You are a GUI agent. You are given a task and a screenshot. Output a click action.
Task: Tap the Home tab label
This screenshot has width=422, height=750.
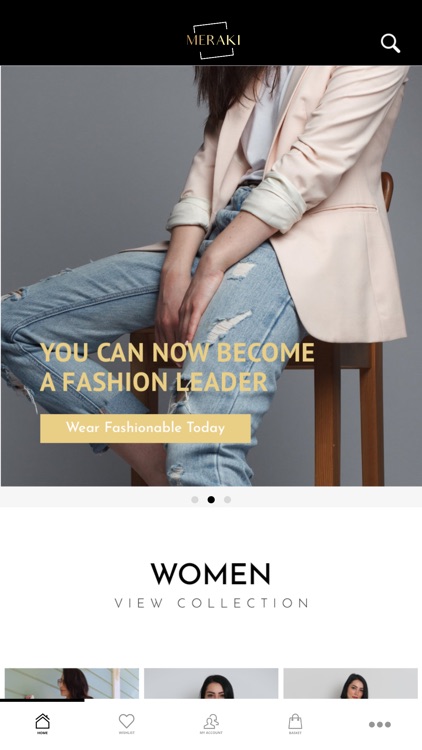pyautogui.click(x=43, y=733)
